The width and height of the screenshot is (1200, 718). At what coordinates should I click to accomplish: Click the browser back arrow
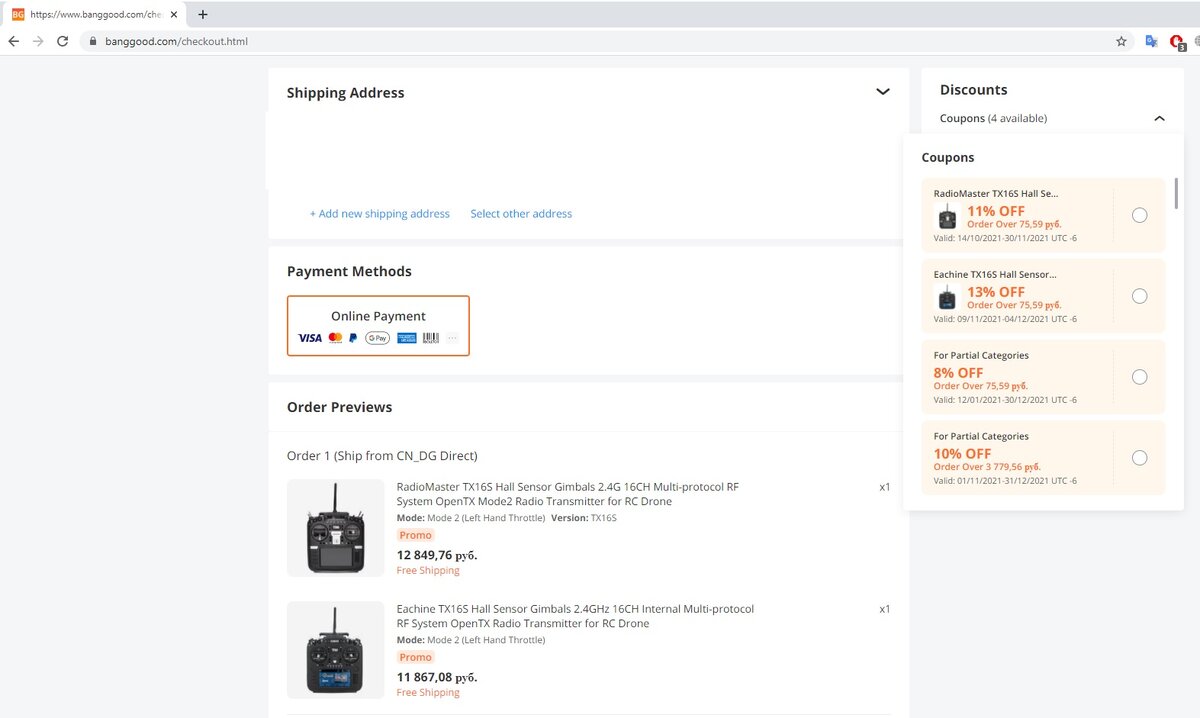point(13,41)
